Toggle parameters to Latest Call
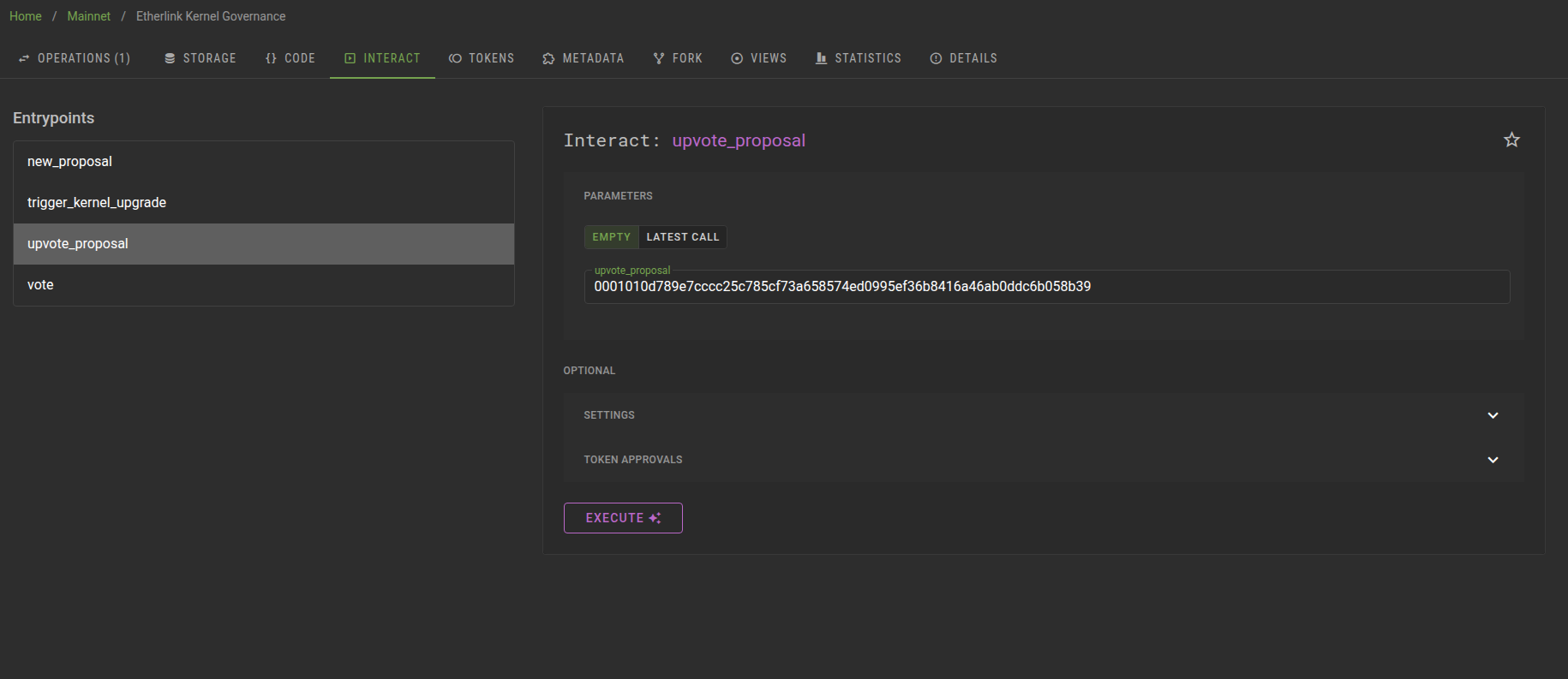 point(683,237)
